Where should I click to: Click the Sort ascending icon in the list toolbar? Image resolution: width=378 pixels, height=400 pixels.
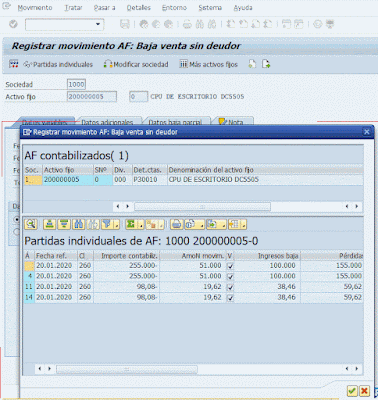pyautogui.click(x=50, y=224)
